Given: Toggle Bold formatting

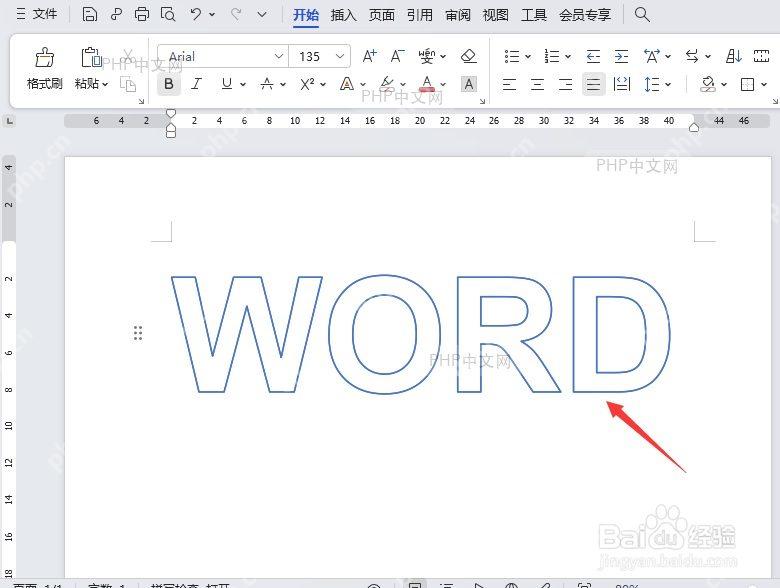Looking at the screenshot, I should coord(169,84).
